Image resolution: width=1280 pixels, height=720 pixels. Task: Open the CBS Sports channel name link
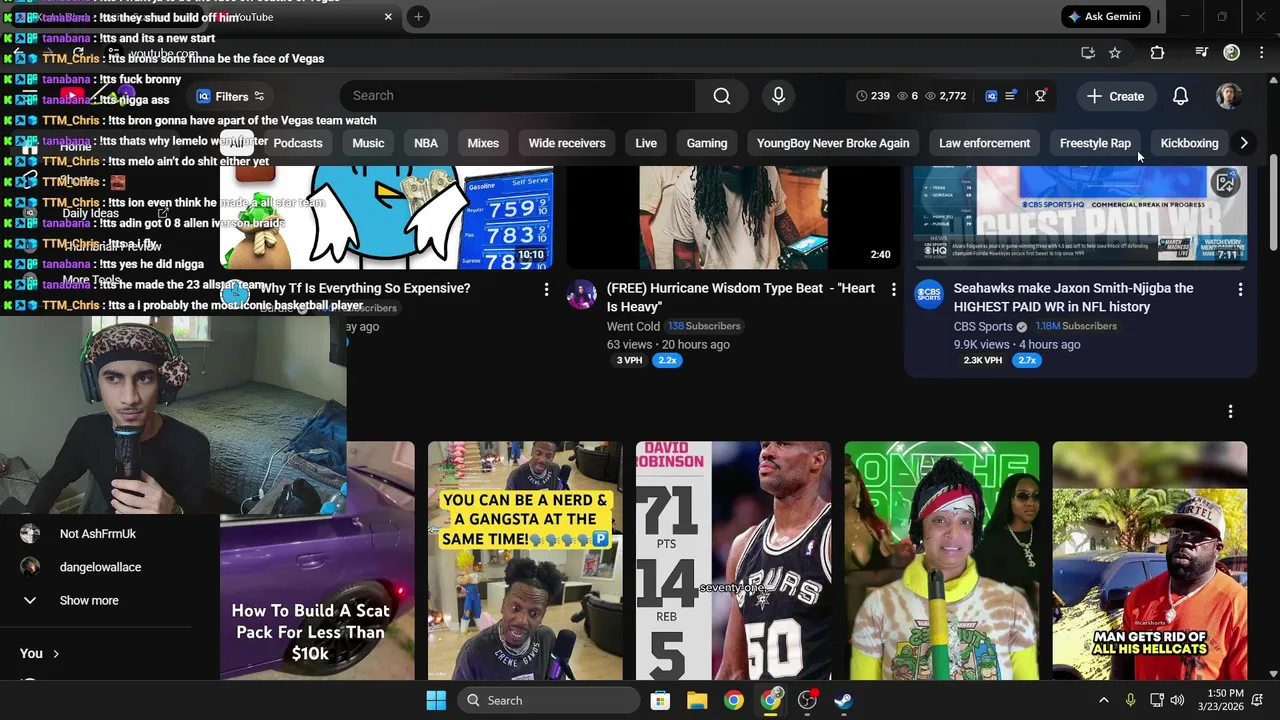point(983,326)
